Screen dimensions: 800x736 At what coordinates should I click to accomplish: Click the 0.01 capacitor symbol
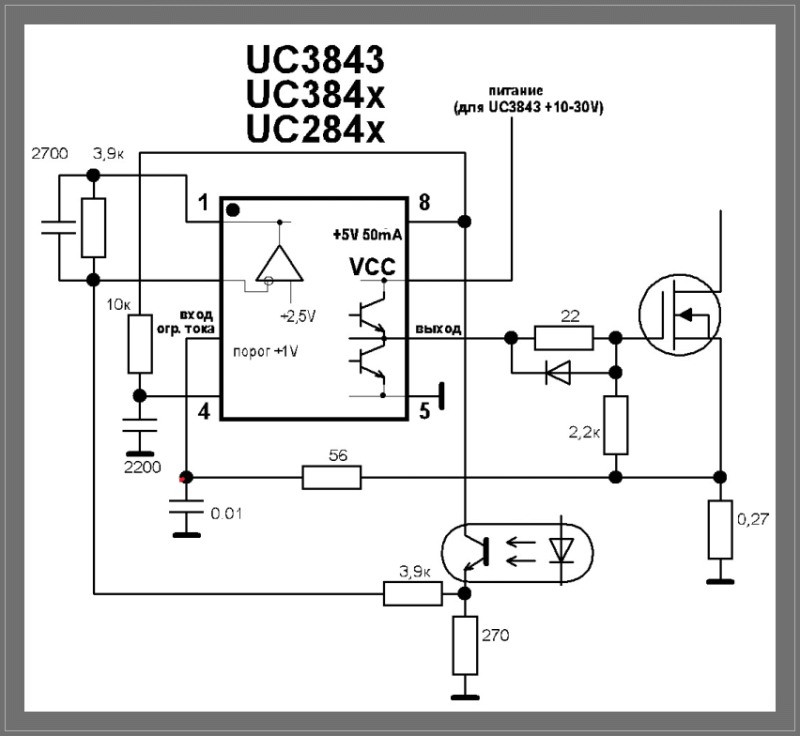pos(187,505)
